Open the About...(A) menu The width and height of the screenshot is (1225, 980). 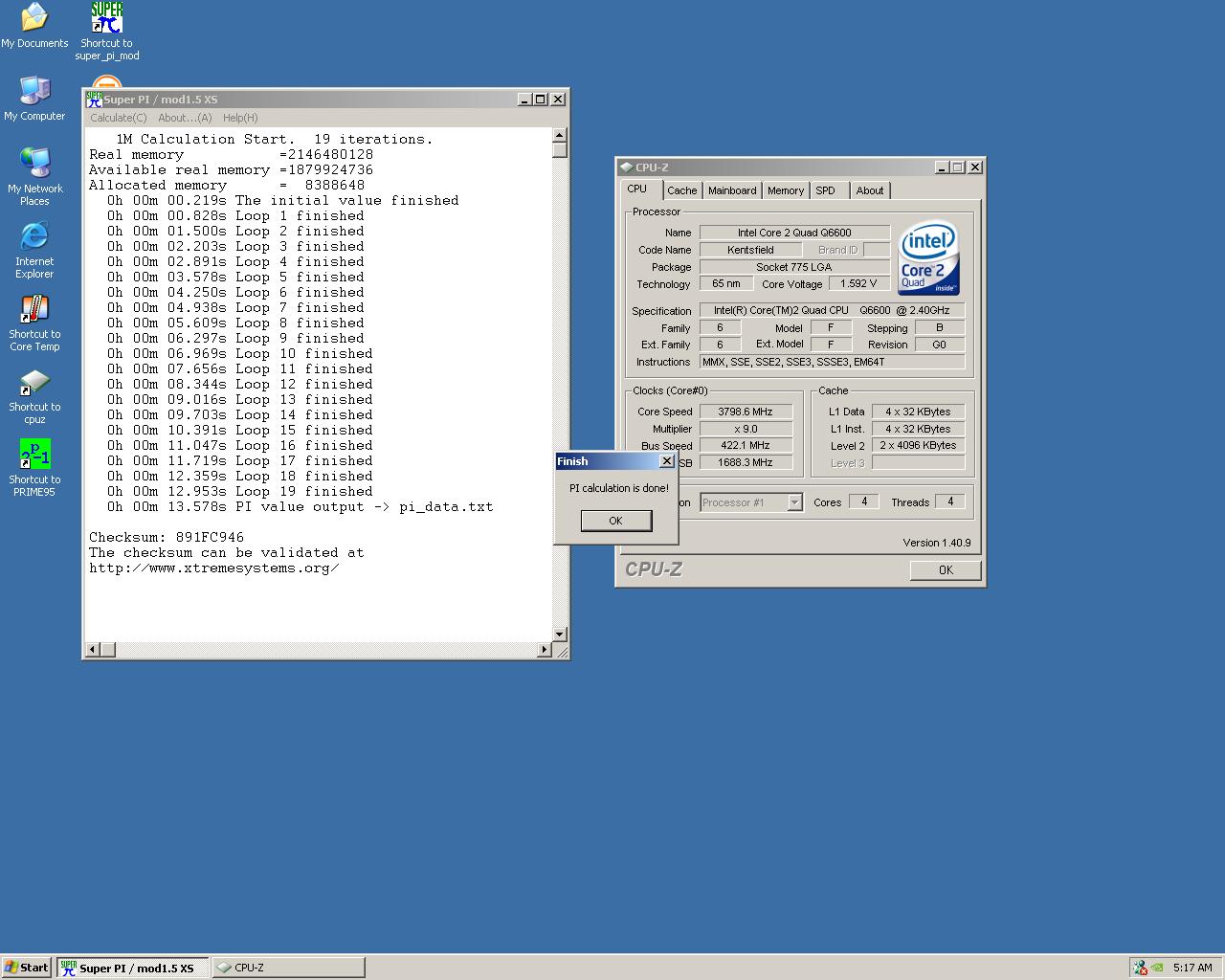pos(185,118)
